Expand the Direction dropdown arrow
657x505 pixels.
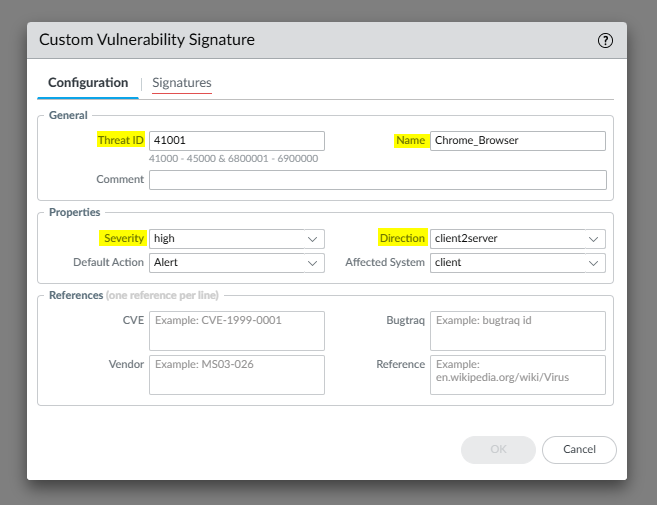(594, 239)
